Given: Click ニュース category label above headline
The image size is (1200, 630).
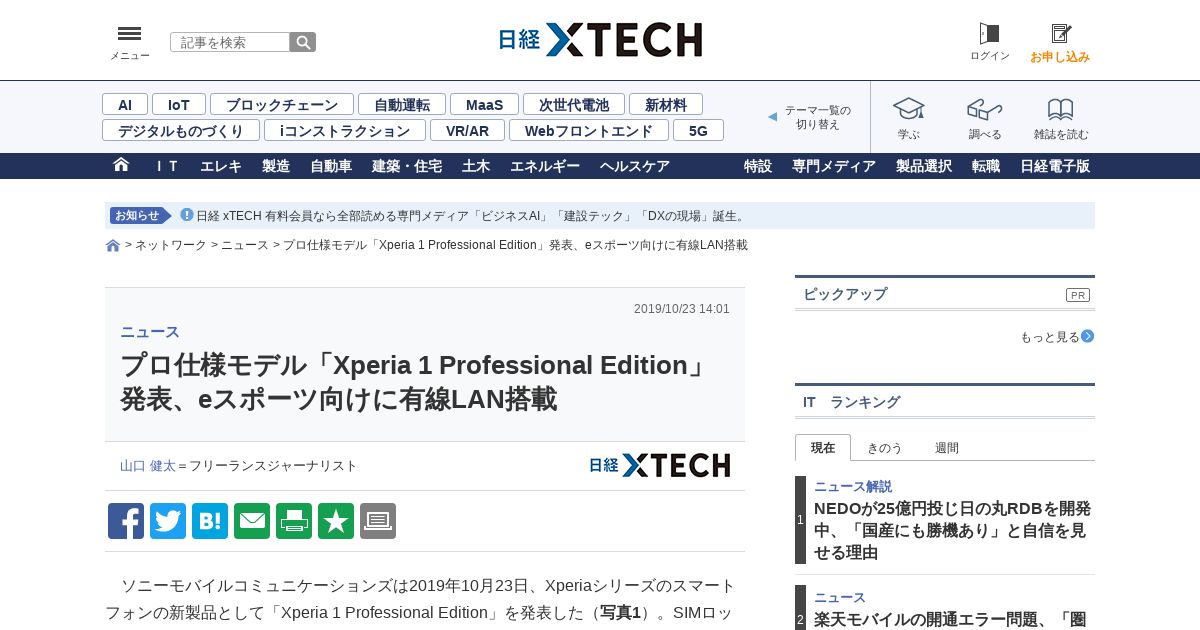Looking at the screenshot, I should pos(150,332).
